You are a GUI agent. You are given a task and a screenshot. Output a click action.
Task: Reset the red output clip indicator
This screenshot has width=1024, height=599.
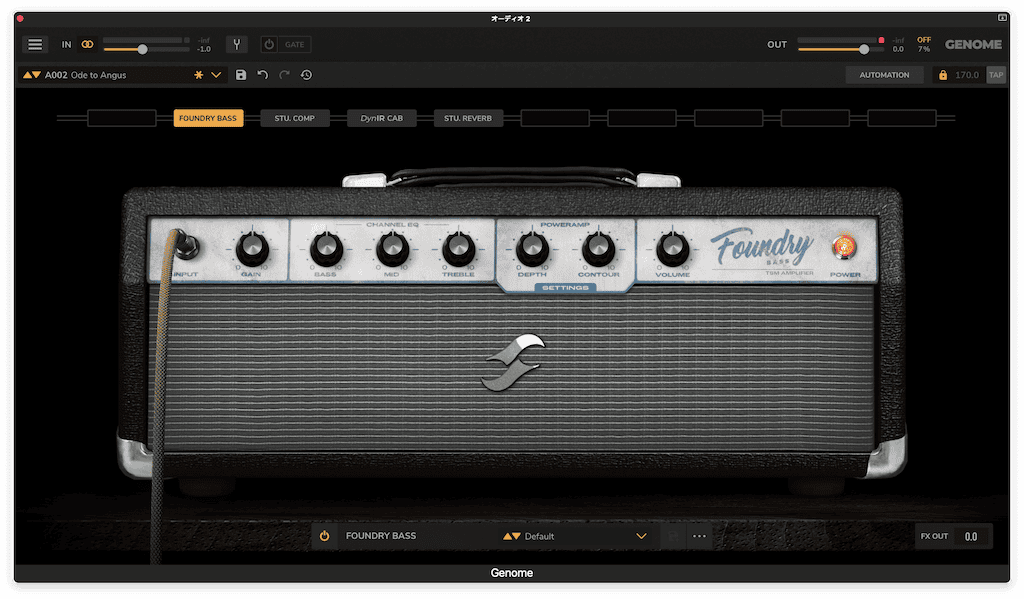pyautogui.click(x=881, y=40)
